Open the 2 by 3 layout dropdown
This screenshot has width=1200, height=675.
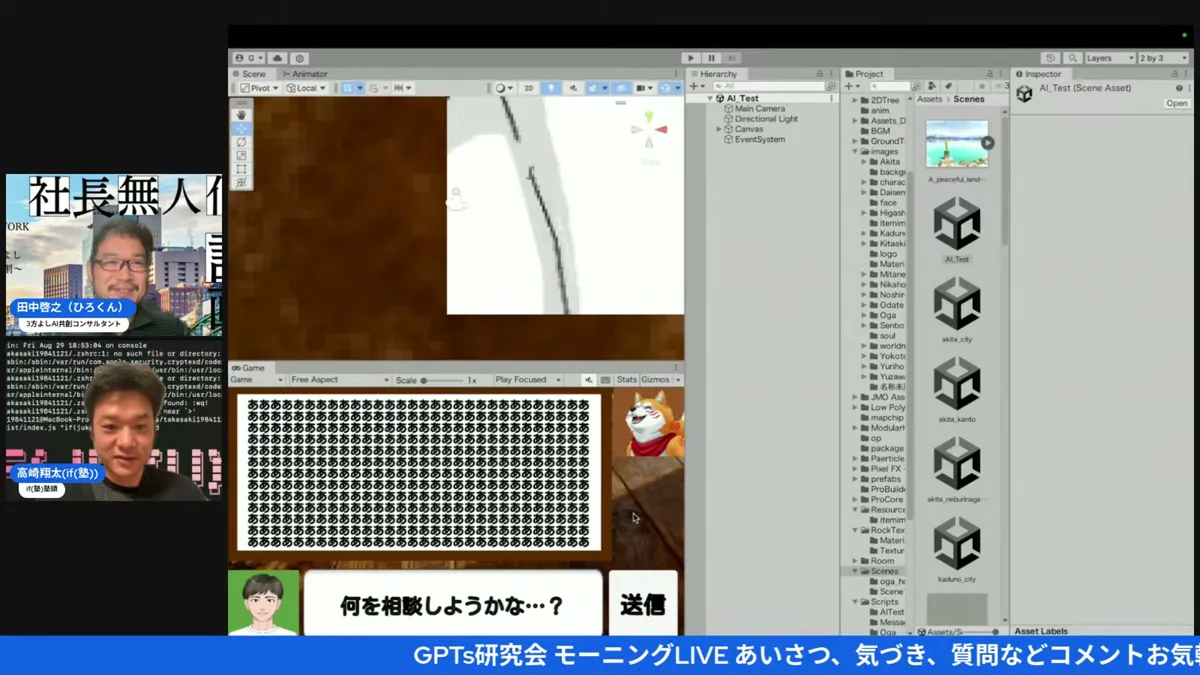(x=1164, y=59)
